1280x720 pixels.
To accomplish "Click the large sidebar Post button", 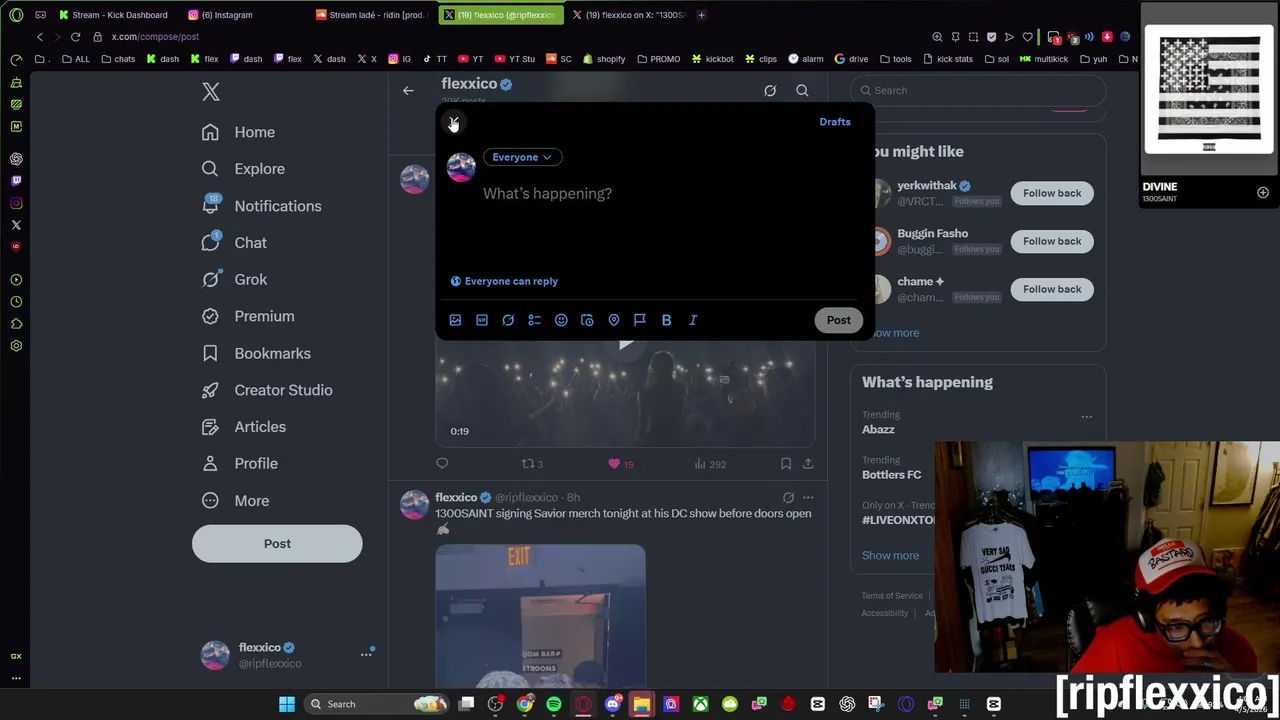I will pos(277,544).
